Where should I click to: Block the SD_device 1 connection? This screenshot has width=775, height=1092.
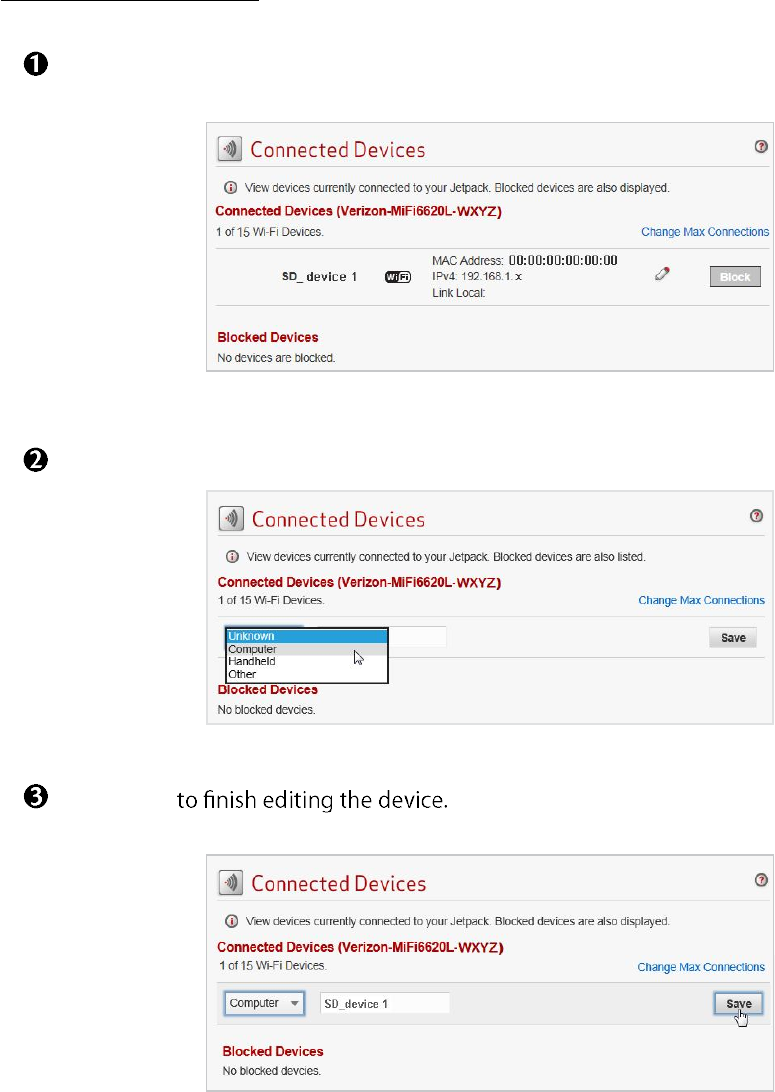click(x=735, y=277)
